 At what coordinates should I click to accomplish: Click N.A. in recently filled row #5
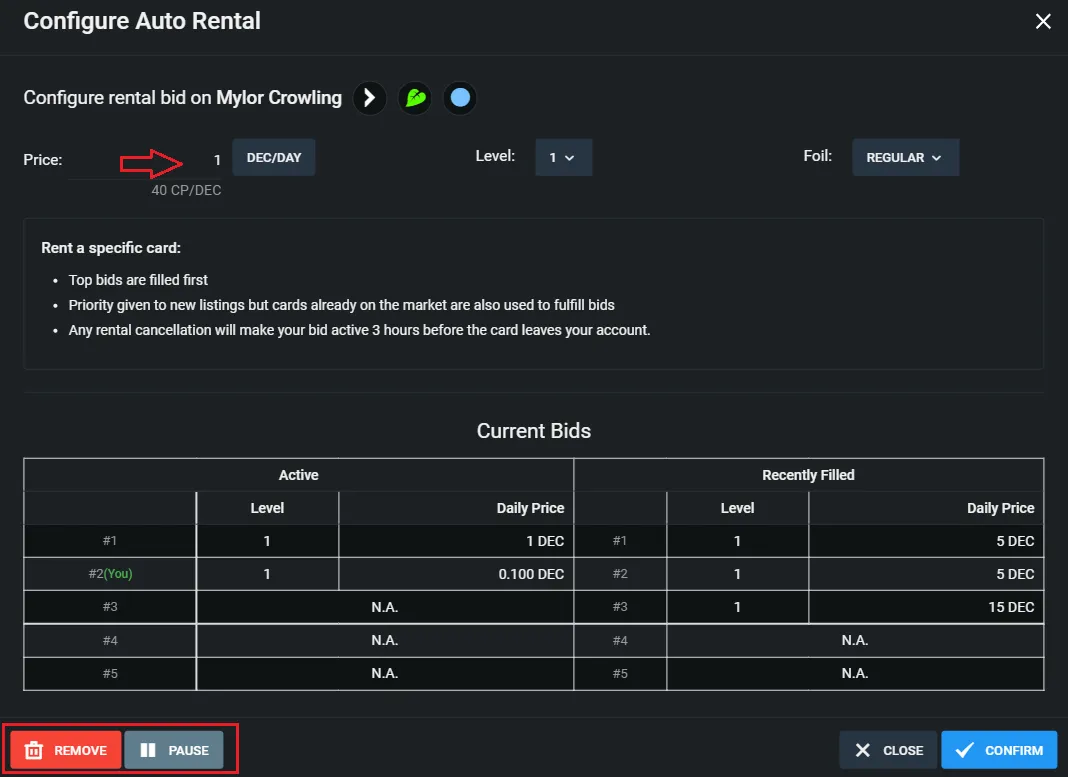tap(855, 673)
